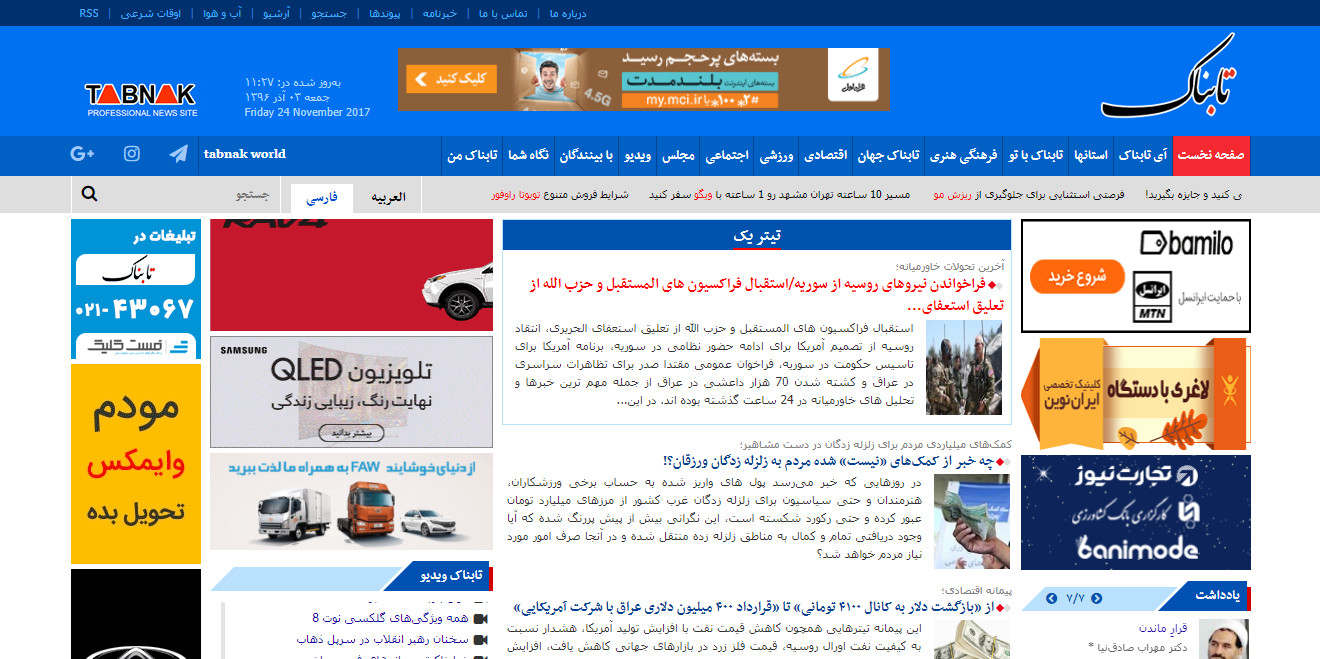Click the تابناک ویدیو section header

452,575
